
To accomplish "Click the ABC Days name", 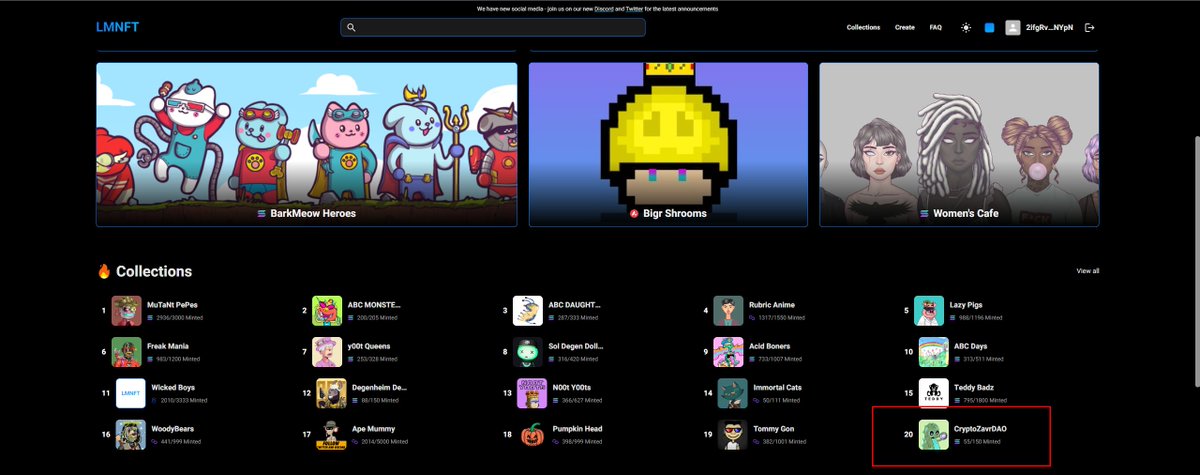I will [x=971, y=346].
